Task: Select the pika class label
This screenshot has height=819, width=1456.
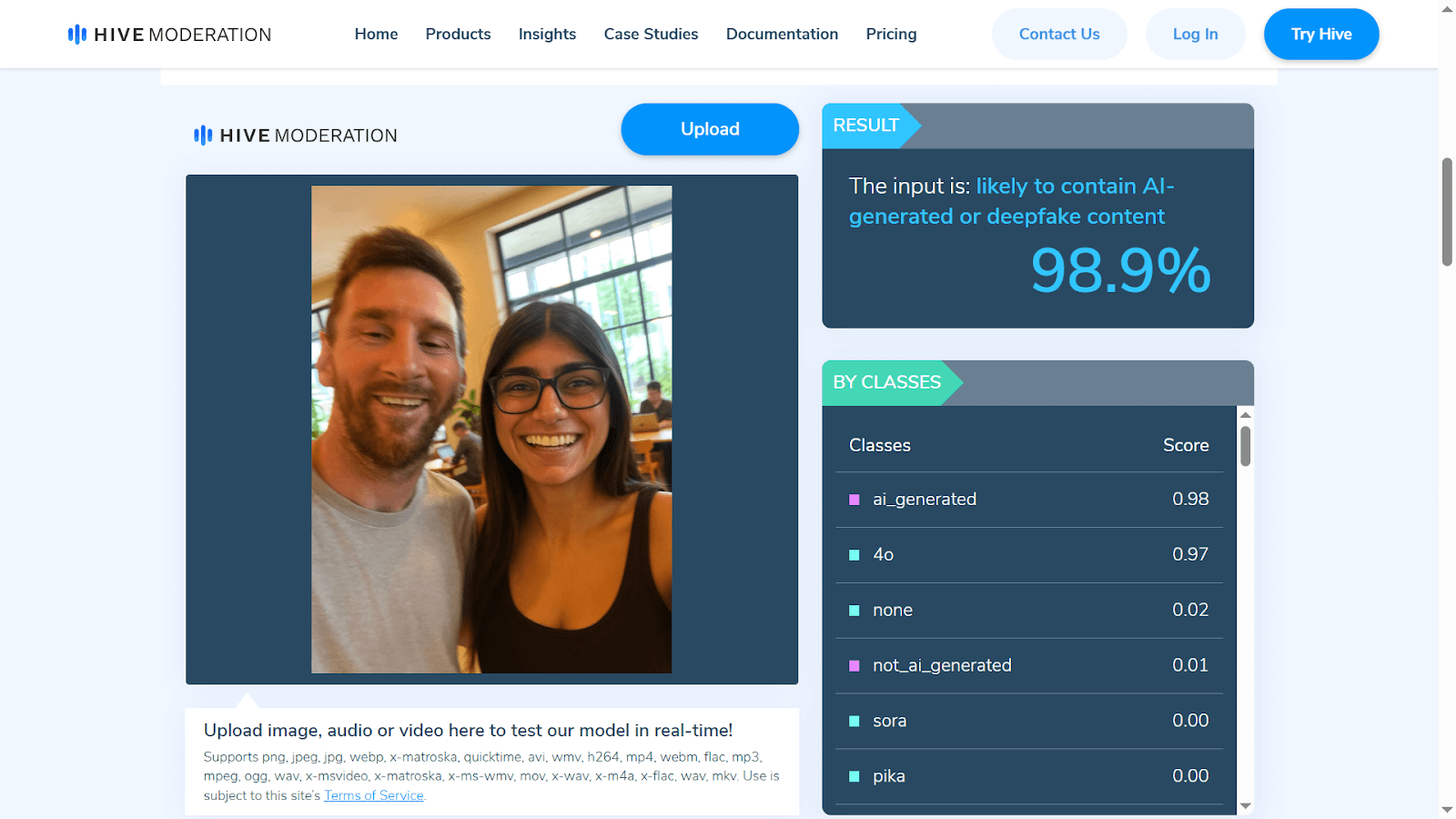Action: point(889,776)
